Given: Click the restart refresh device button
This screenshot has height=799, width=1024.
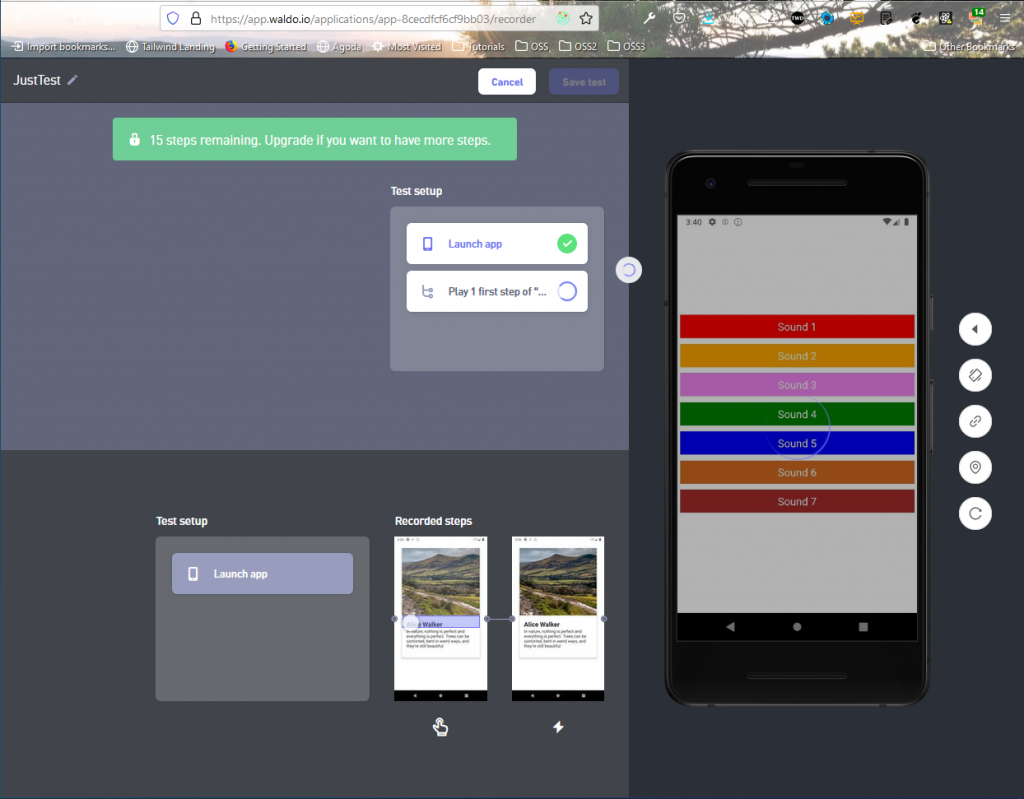Looking at the screenshot, I should tap(975, 514).
